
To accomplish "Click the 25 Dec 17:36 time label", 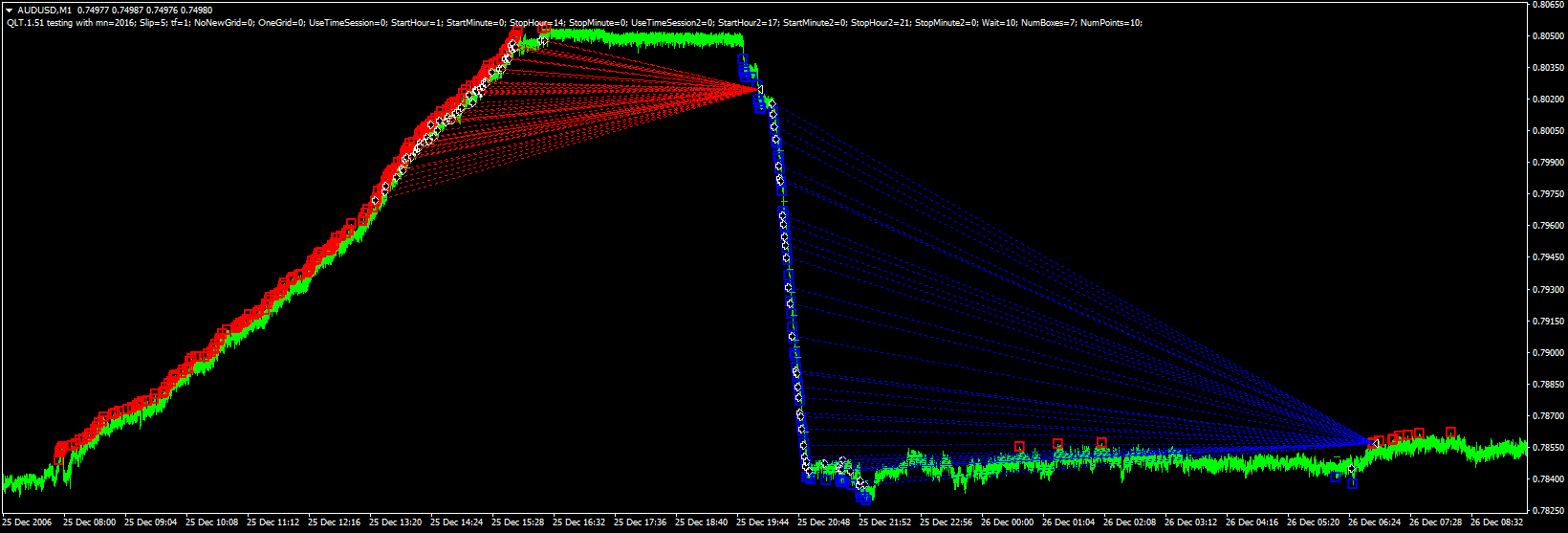I will point(641,522).
